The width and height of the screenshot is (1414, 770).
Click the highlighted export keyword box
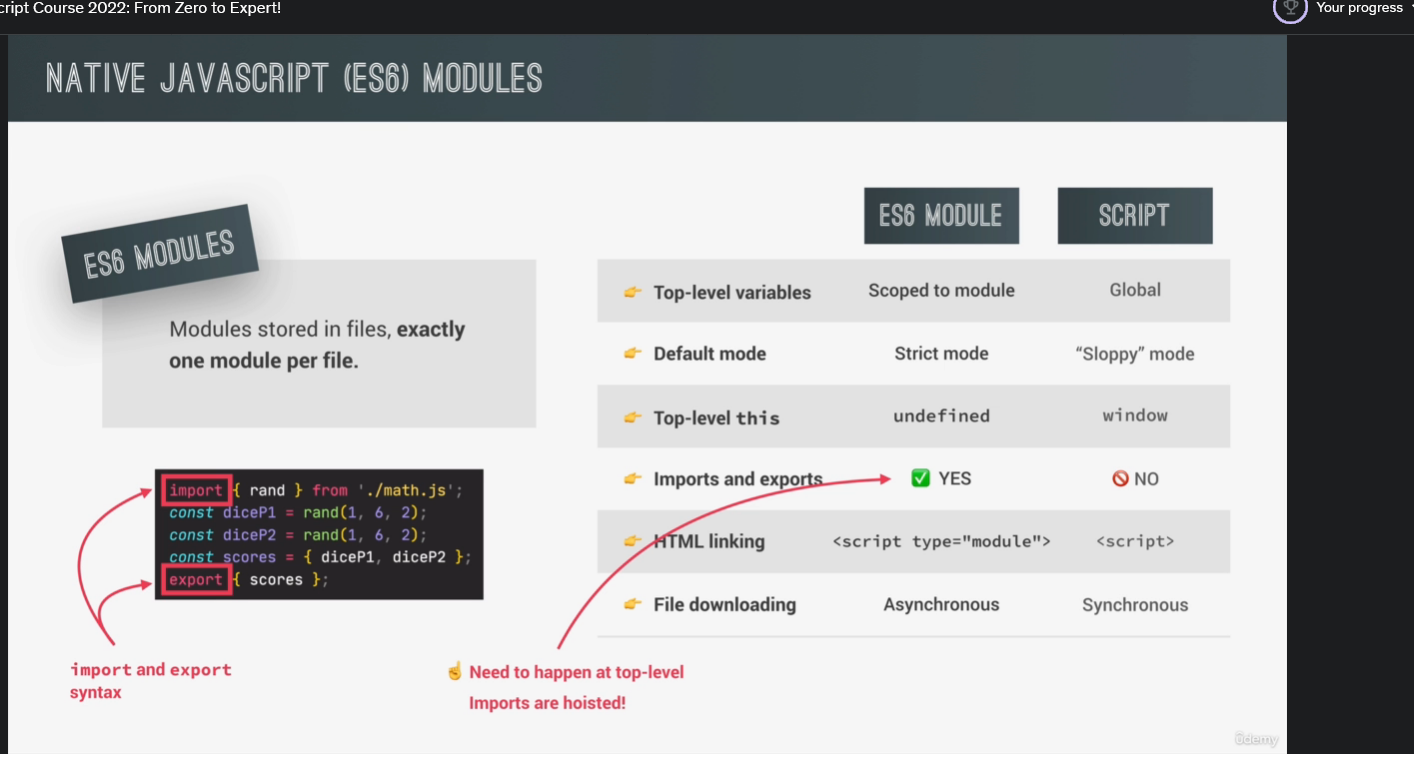(197, 580)
